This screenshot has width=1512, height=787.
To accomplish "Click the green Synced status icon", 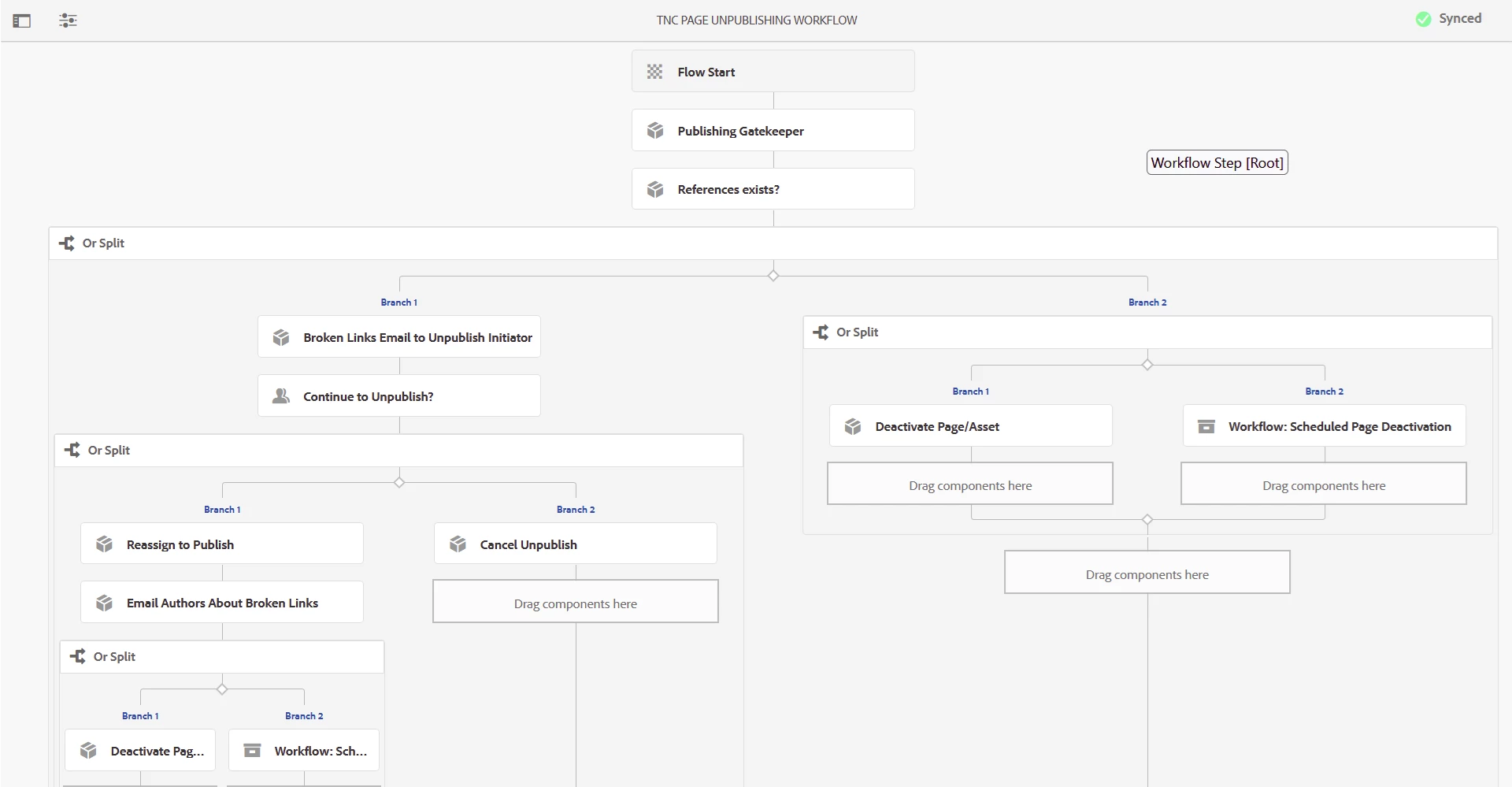I will [x=1423, y=20].
